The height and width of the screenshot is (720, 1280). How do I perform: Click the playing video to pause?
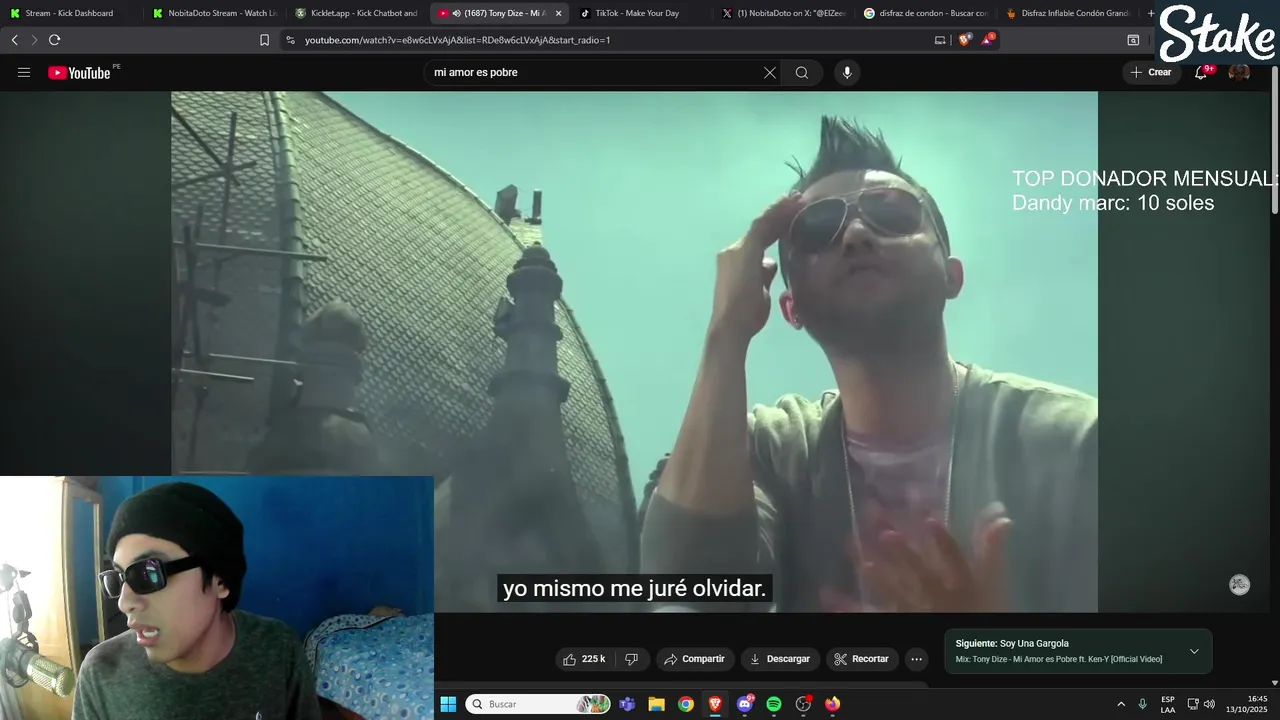[x=634, y=351]
